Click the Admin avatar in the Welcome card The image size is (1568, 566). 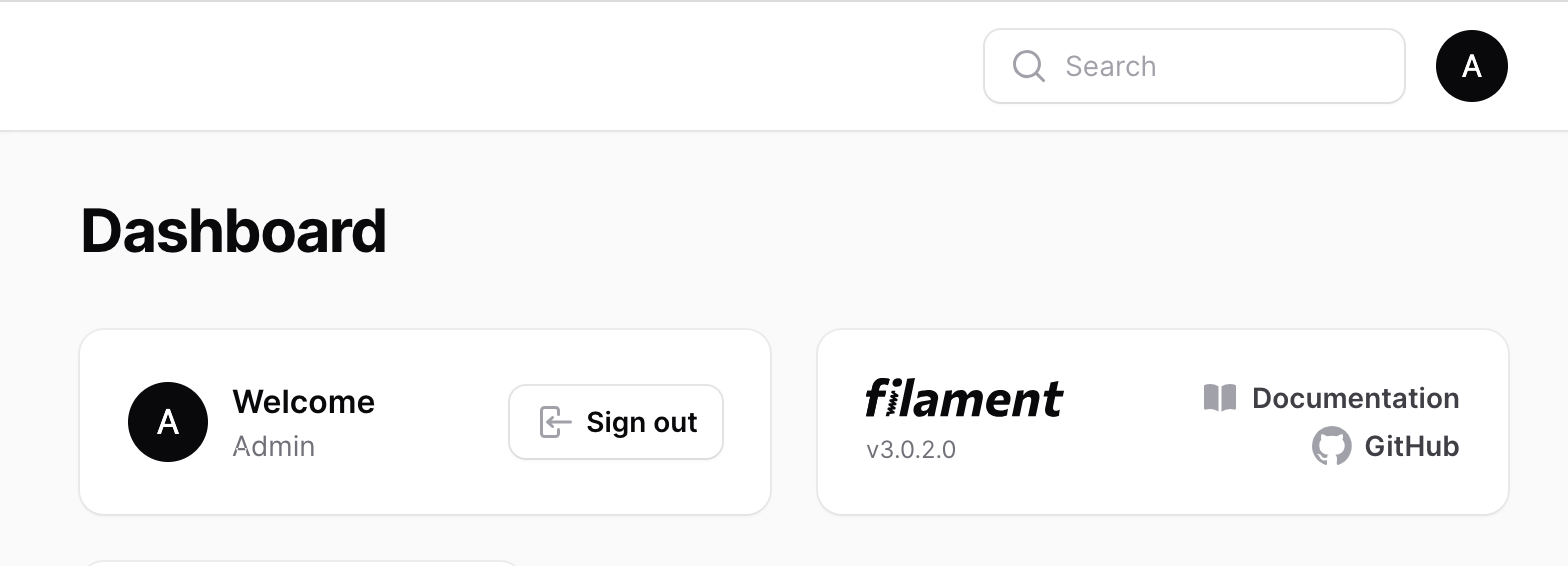(168, 422)
